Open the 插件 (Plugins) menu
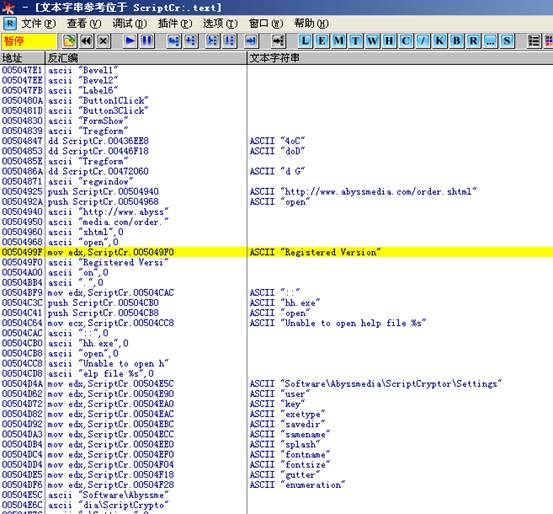This screenshot has width=553, height=514. (175, 24)
